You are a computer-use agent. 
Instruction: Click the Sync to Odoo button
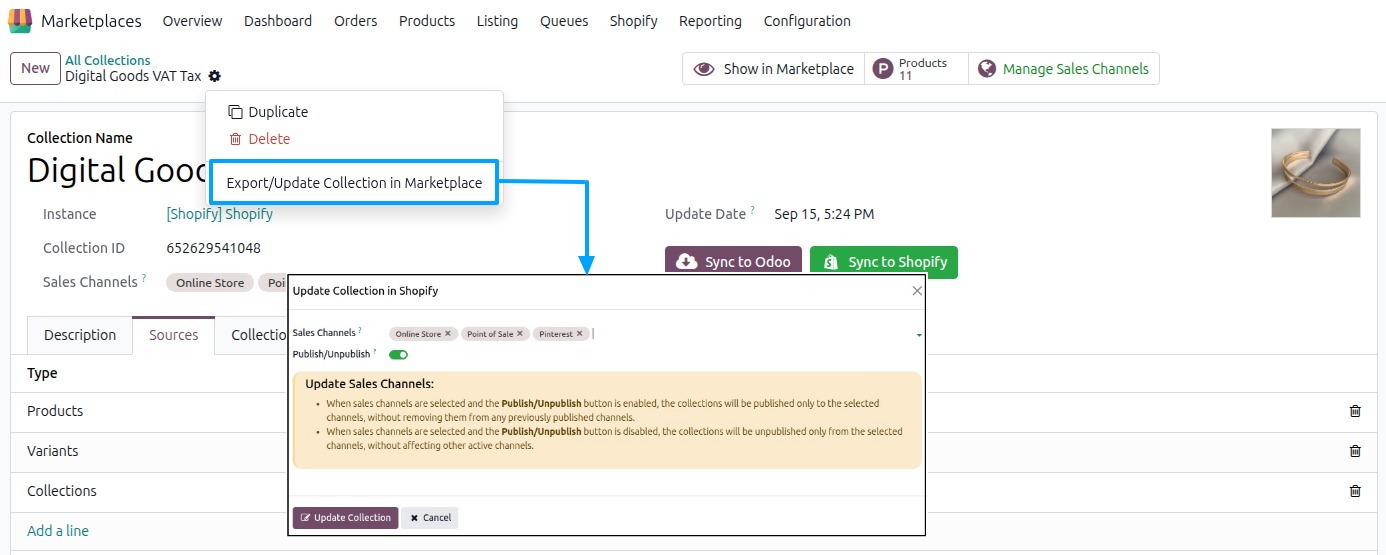(734, 262)
